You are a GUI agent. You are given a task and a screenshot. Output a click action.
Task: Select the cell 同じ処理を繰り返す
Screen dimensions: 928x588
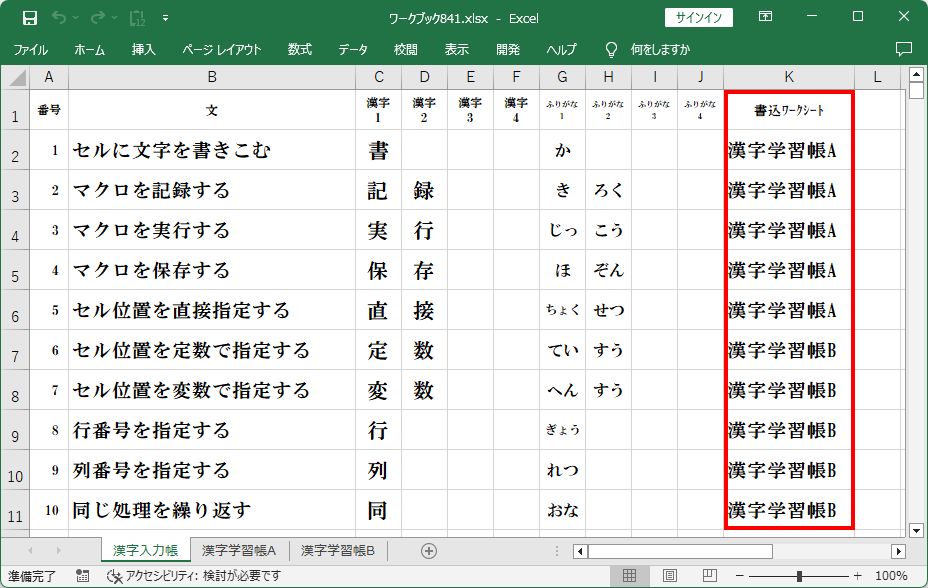[212, 510]
